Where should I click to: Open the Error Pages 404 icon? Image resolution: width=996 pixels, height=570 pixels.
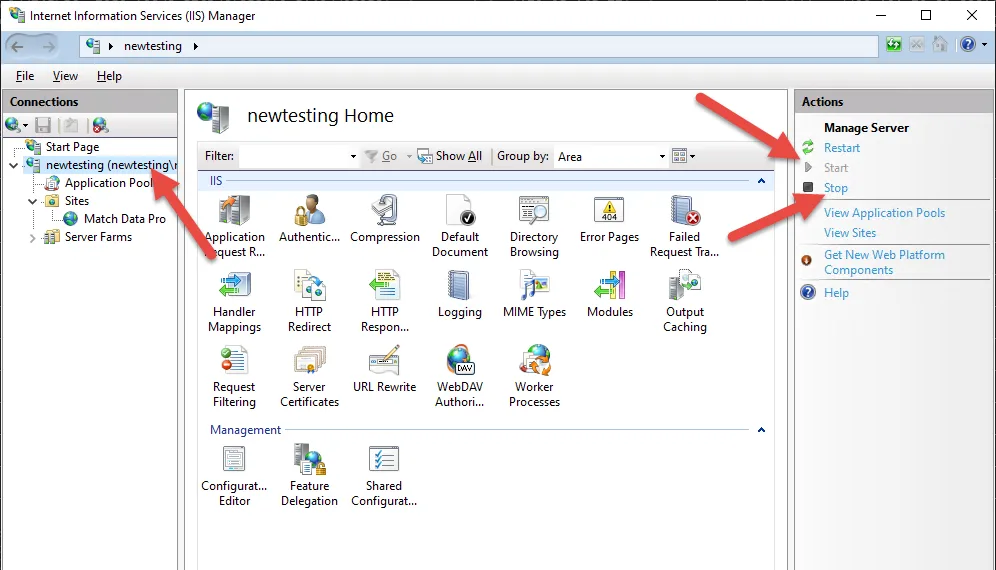coord(609,212)
